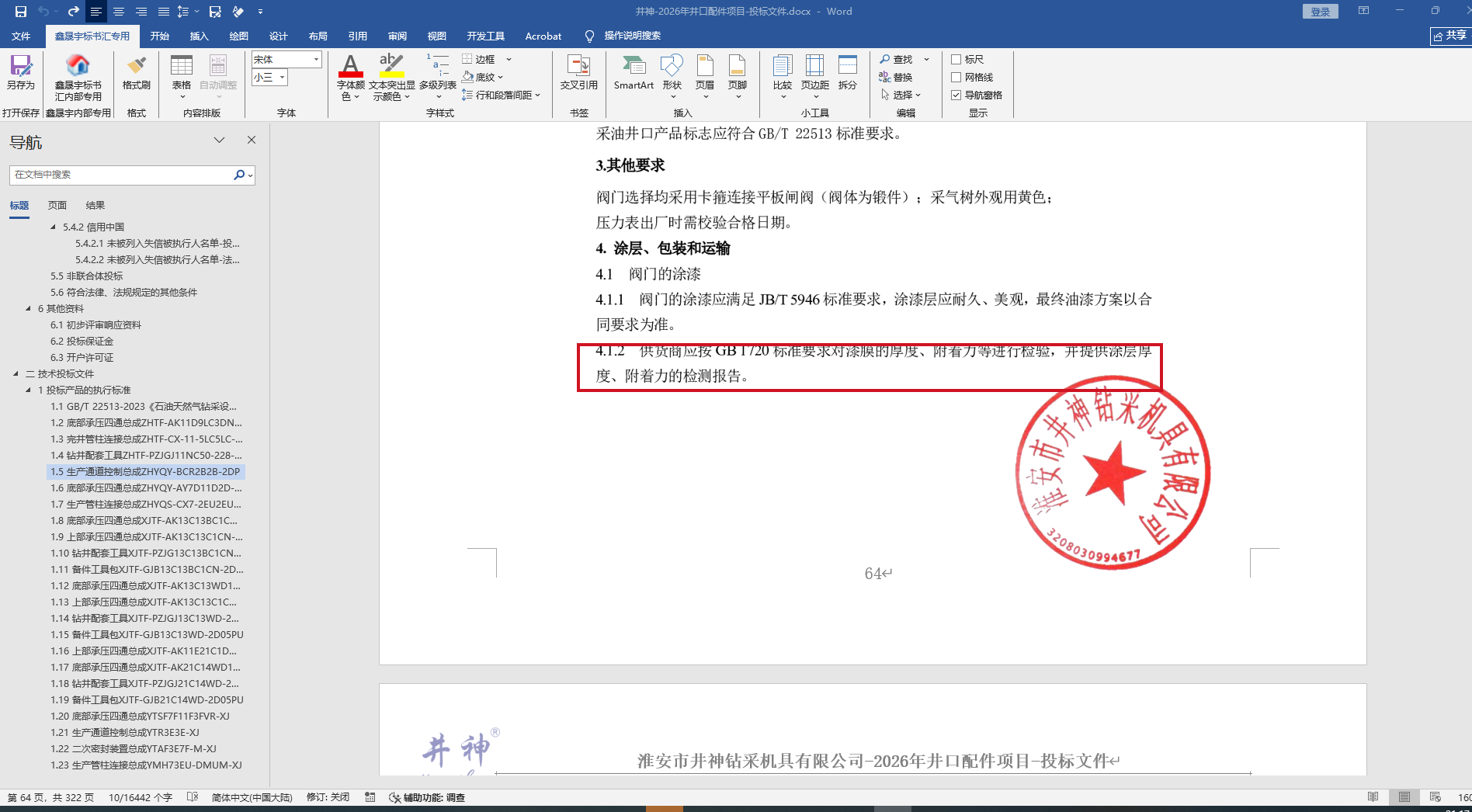Click the 共享 share button
This screenshot has height=812, width=1472.
[x=1450, y=36]
